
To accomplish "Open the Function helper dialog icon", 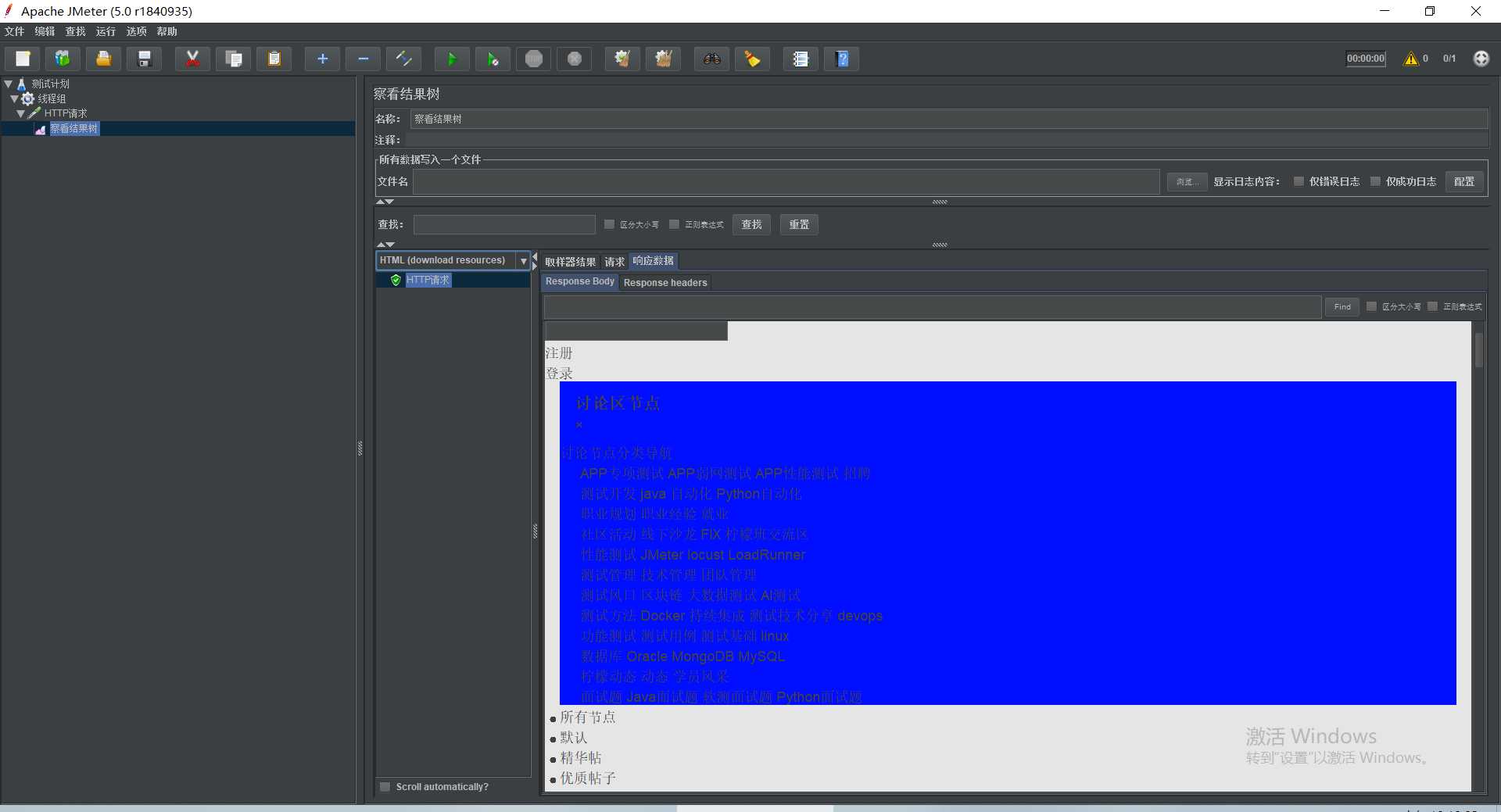I will (x=801, y=59).
